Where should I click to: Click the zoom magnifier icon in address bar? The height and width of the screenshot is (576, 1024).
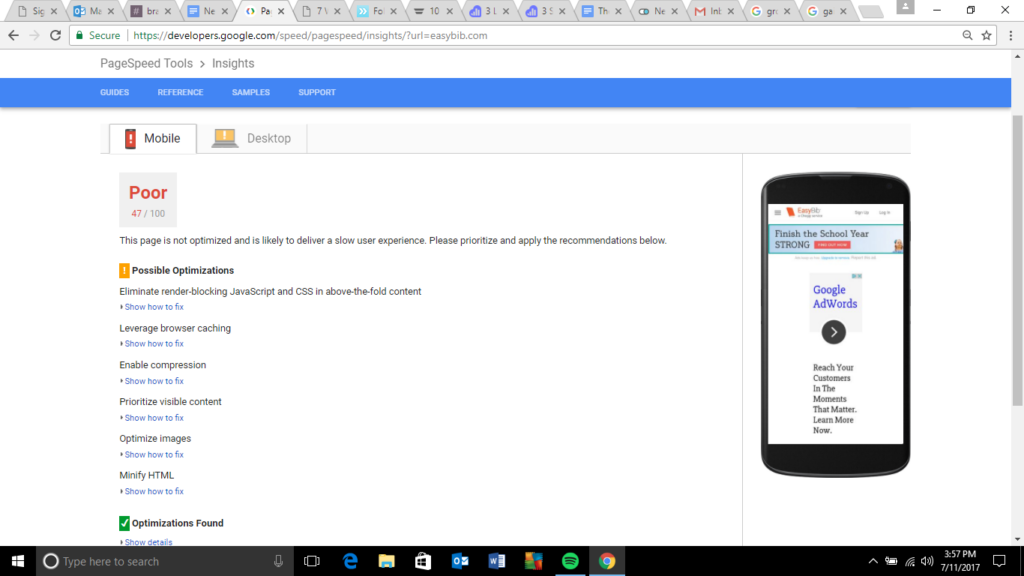967,35
